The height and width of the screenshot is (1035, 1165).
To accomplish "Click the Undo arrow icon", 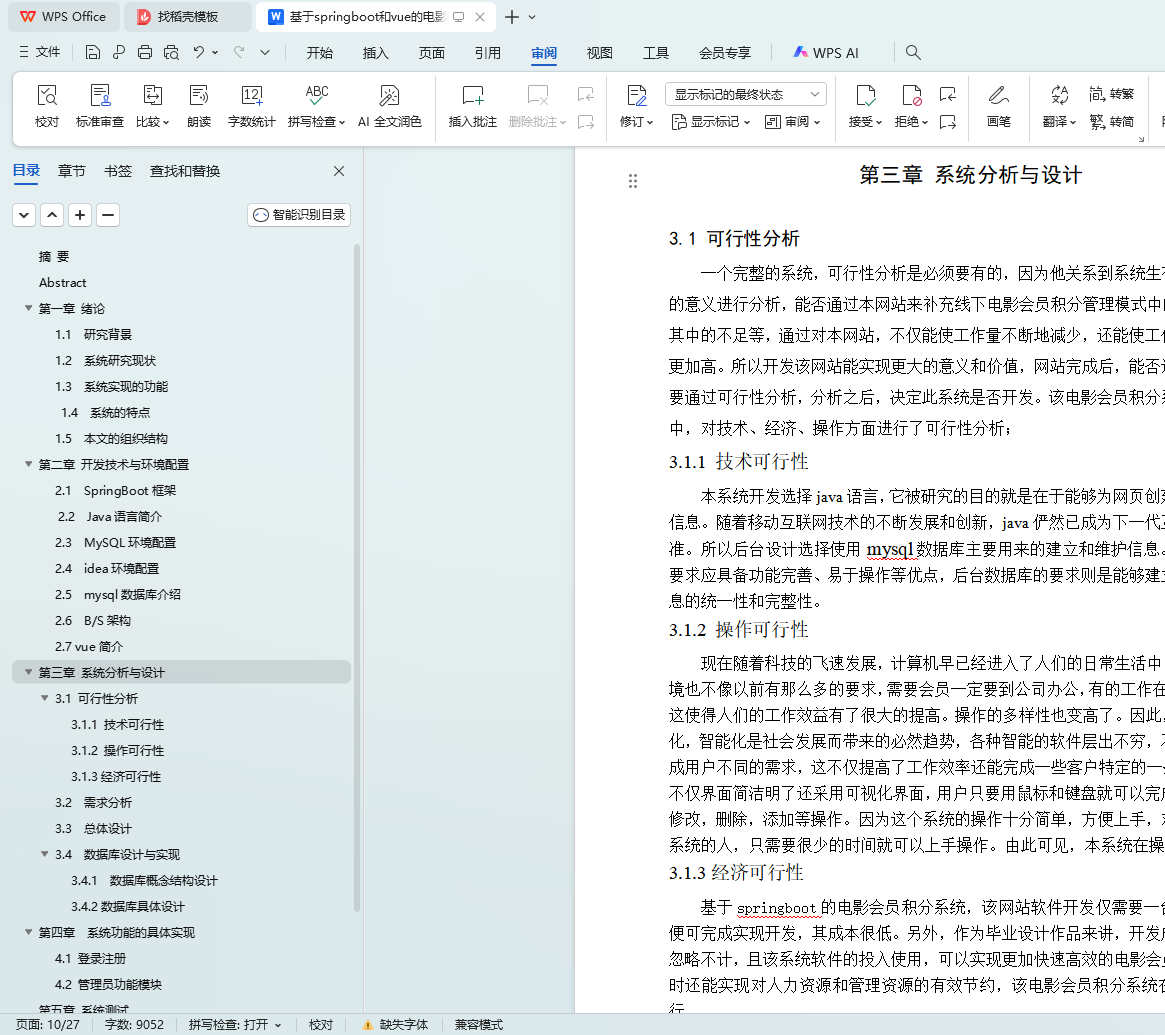I will pyautogui.click(x=198, y=53).
